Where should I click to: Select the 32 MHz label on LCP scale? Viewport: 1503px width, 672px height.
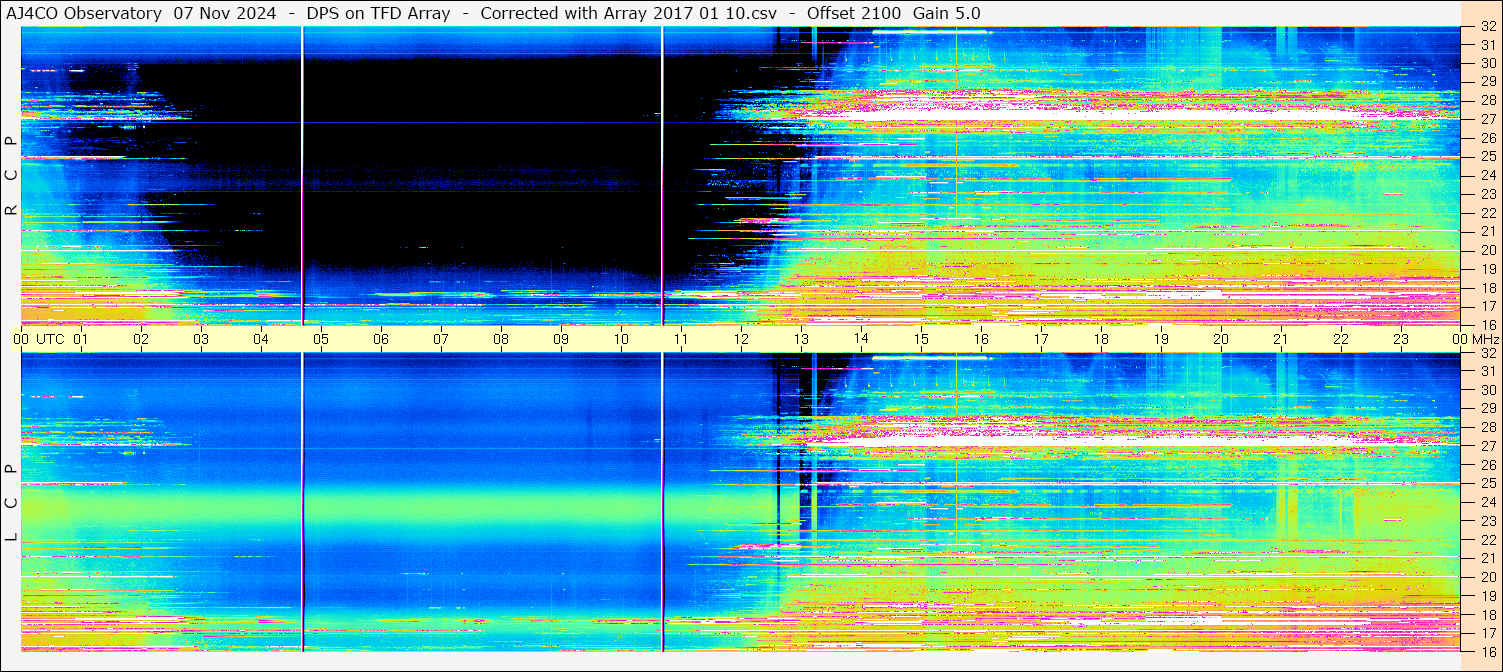[1487, 353]
